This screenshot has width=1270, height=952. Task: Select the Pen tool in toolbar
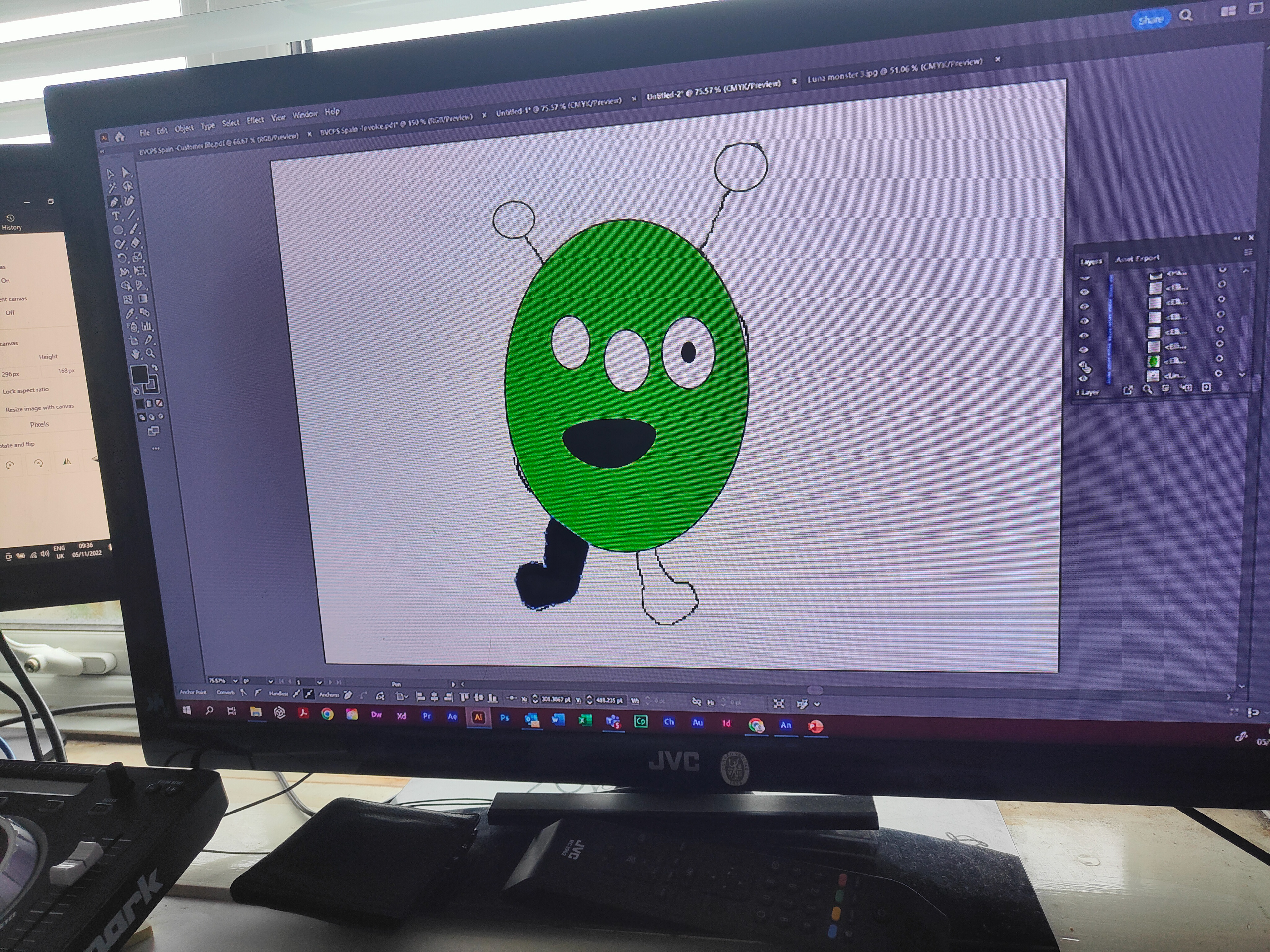(x=114, y=202)
